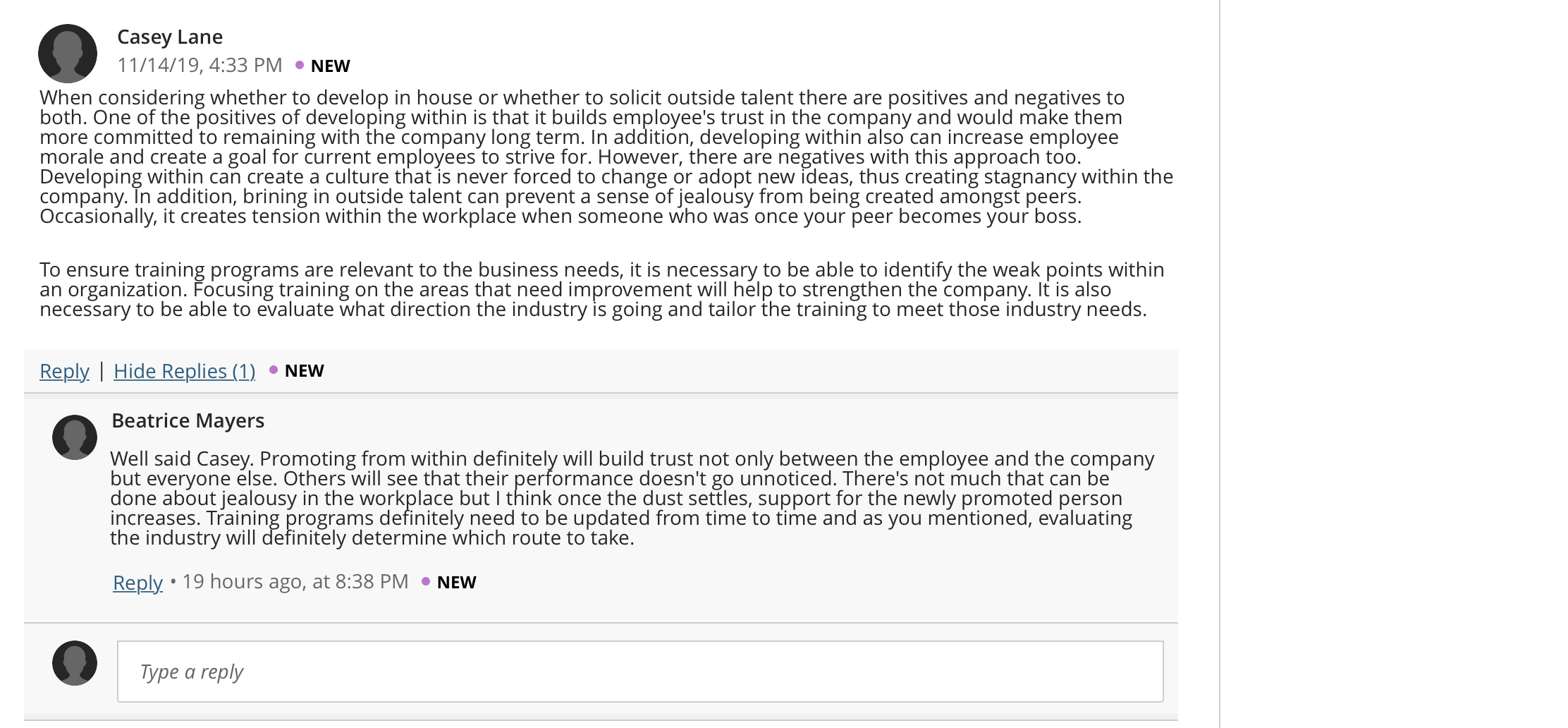The height and width of the screenshot is (728, 1568).
Task: Click the NEW label after Hide Replies
Action: coord(305,370)
